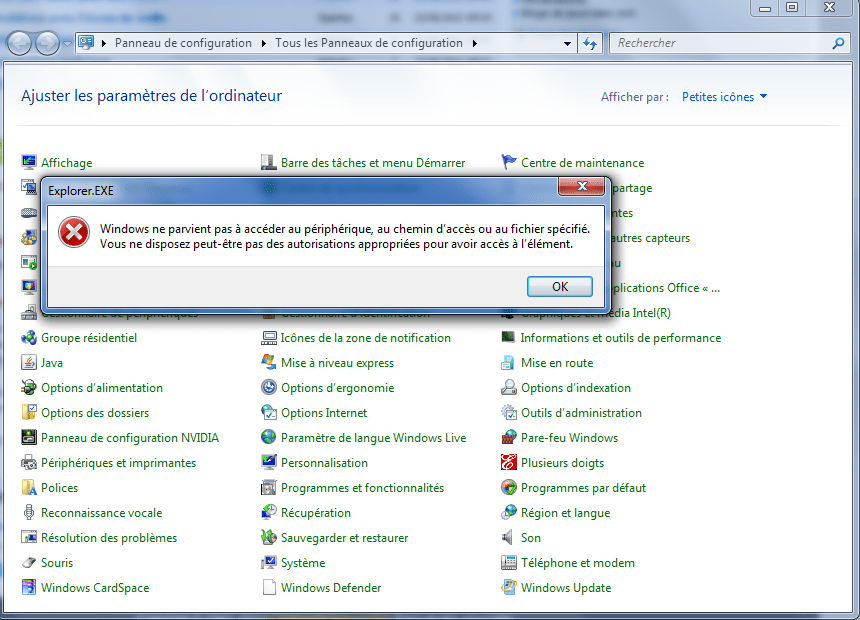Image resolution: width=860 pixels, height=620 pixels.
Task: Click the search magnifier icon
Action: [x=838, y=43]
